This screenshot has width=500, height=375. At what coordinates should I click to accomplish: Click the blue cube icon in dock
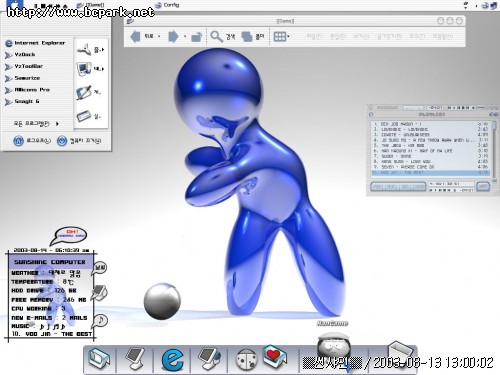click(x=99, y=359)
